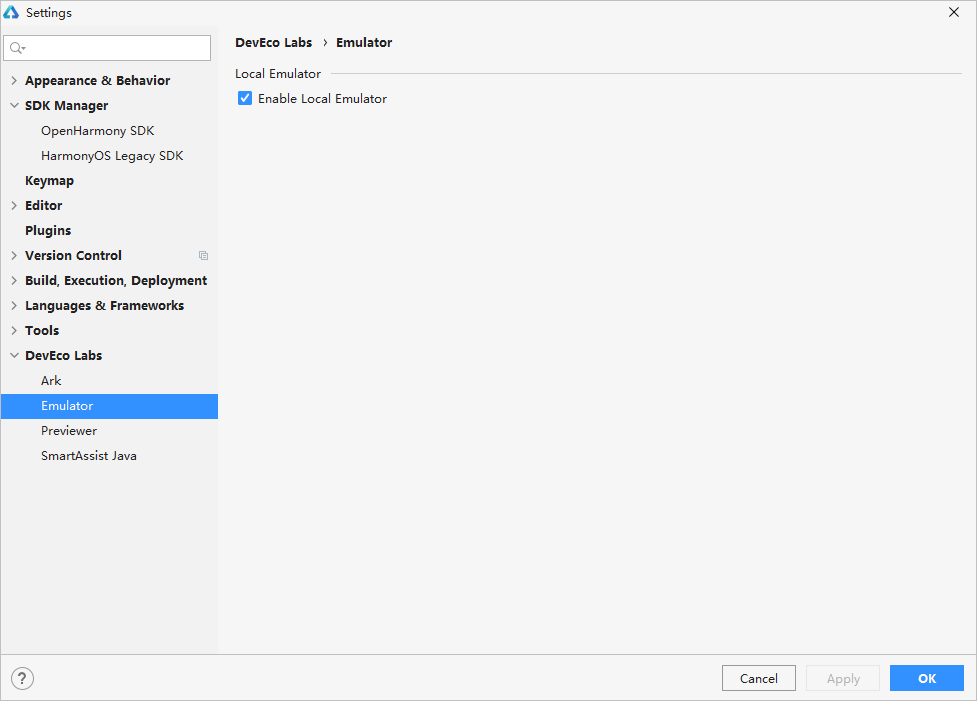The height and width of the screenshot is (701, 977).
Task: Close the Settings dialog
Action: click(953, 12)
